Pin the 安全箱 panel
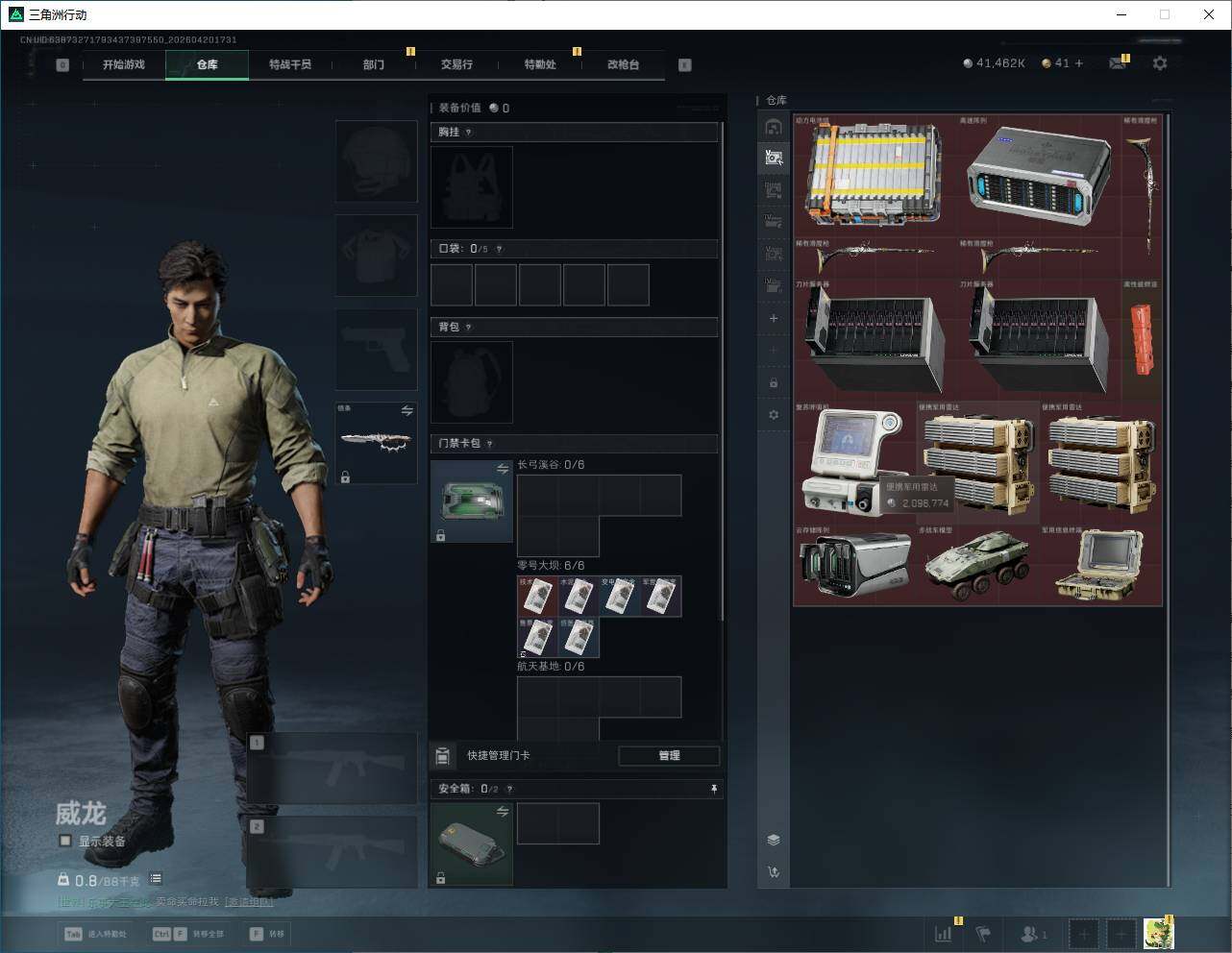Screen dimensions: 1232x953 pos(713,789)
